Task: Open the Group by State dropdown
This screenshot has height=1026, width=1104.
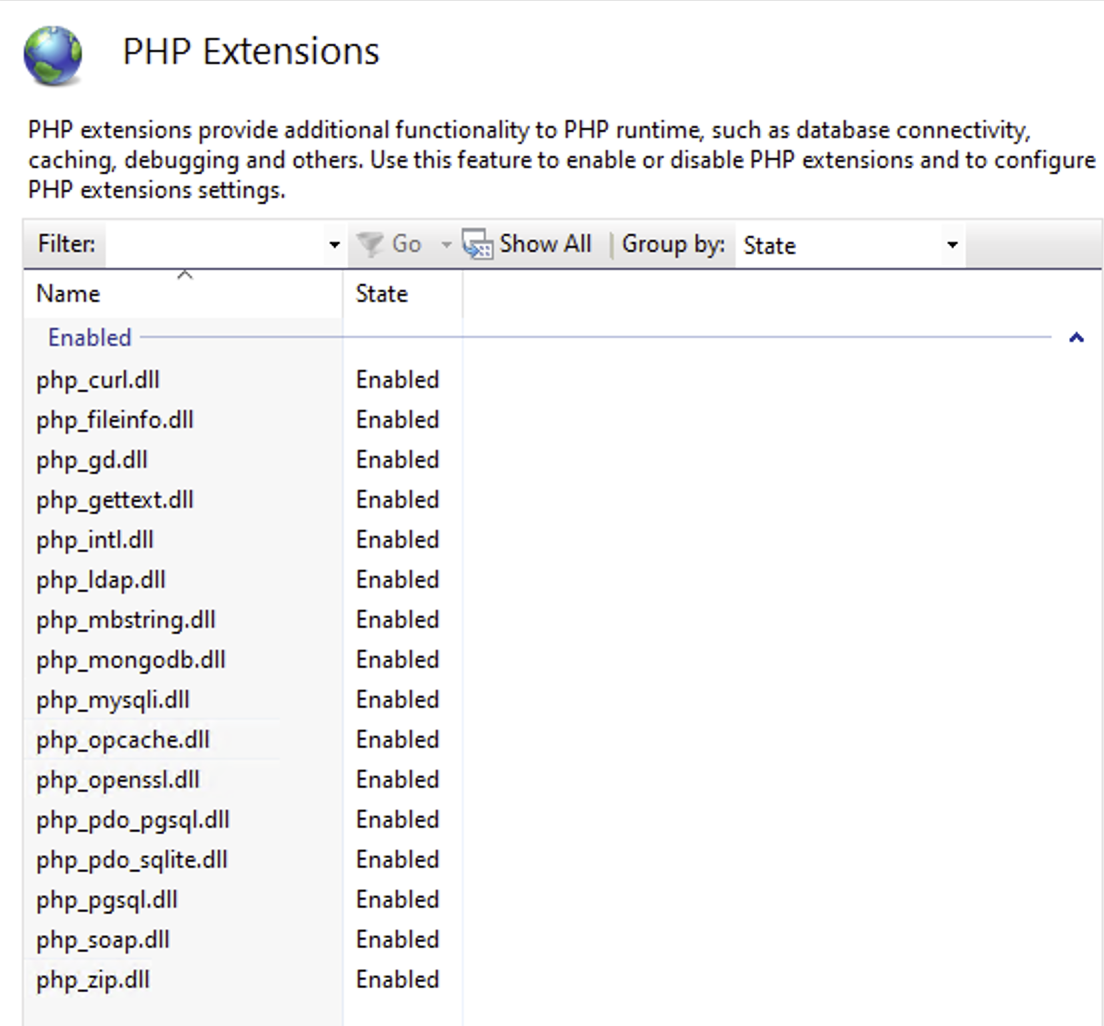Action: 952,246
